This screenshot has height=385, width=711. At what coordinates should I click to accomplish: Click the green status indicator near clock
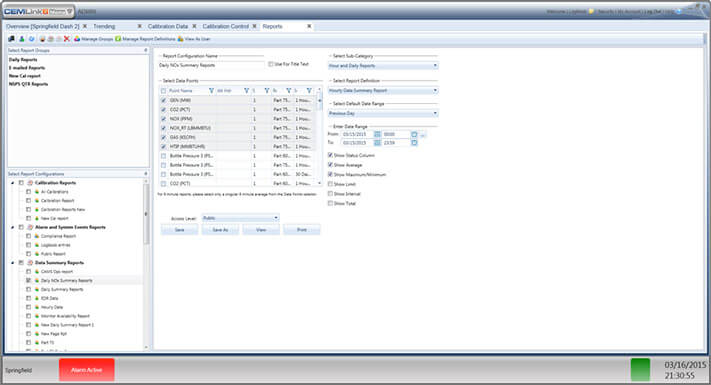(640, 370)
